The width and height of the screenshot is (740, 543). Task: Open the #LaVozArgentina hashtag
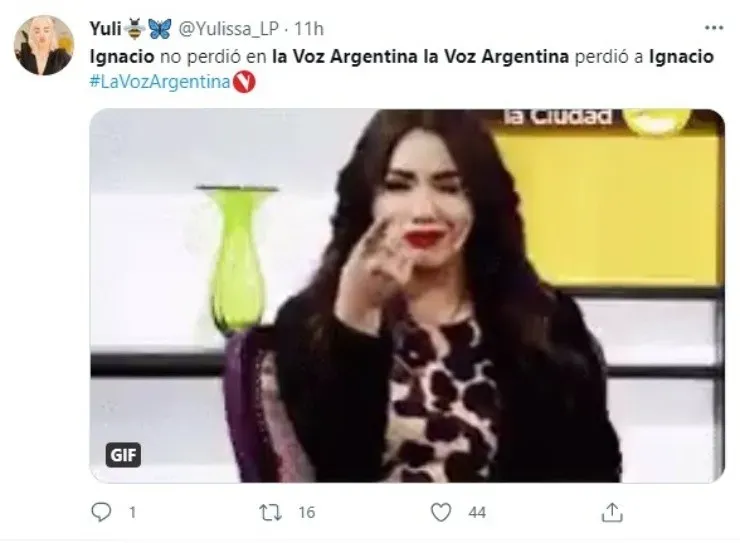pyautogui.click(x=160, y=81)
